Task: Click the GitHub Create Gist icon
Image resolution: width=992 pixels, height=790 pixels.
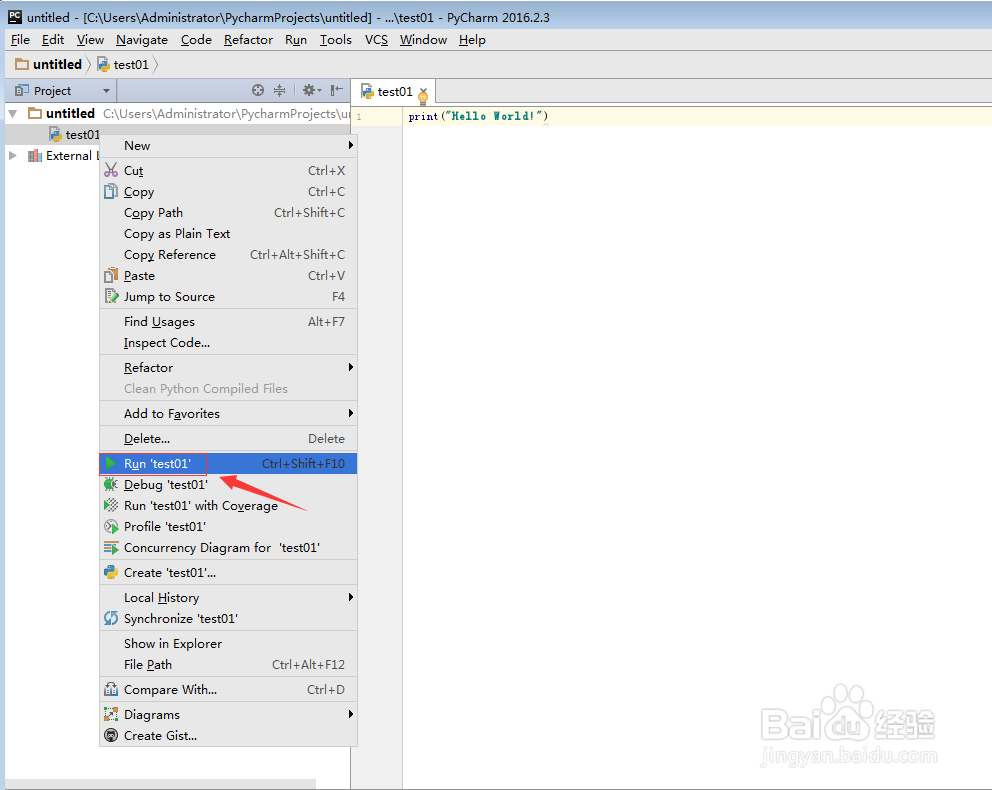Action: (111, 735)
